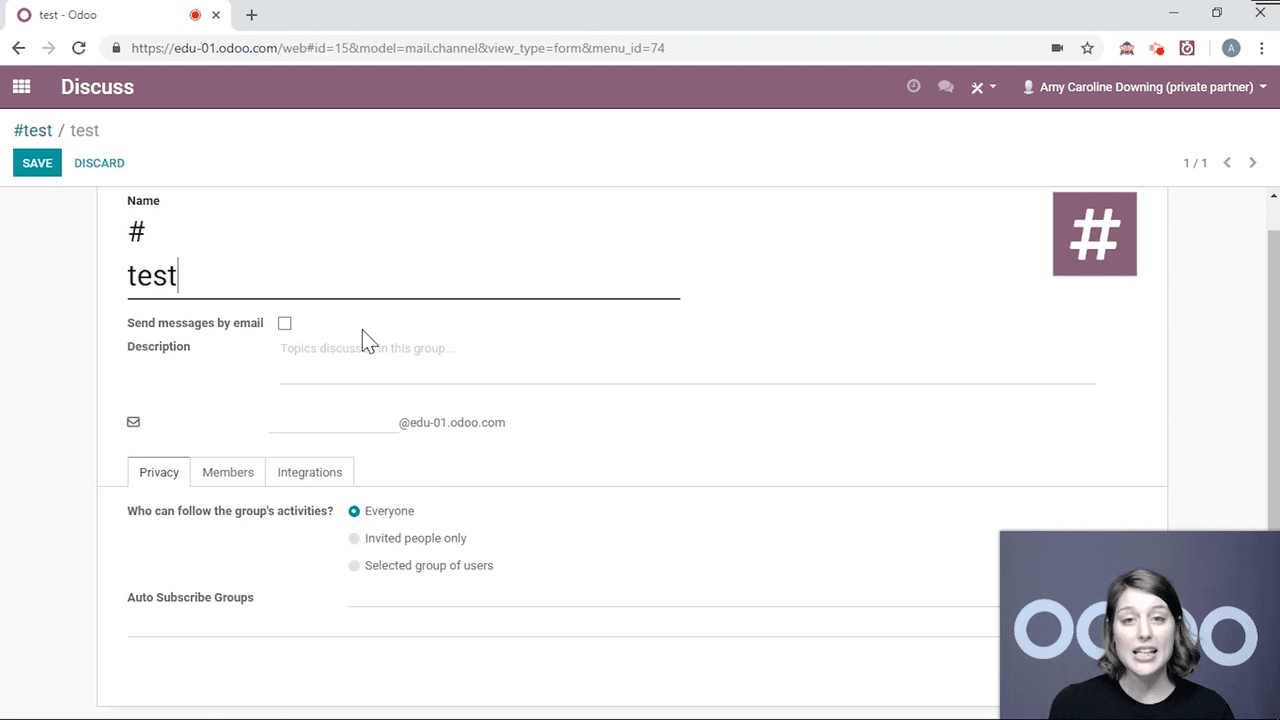Open the conversations chat bubble icon
The image size is (1280, 720).
coord(945,87)
